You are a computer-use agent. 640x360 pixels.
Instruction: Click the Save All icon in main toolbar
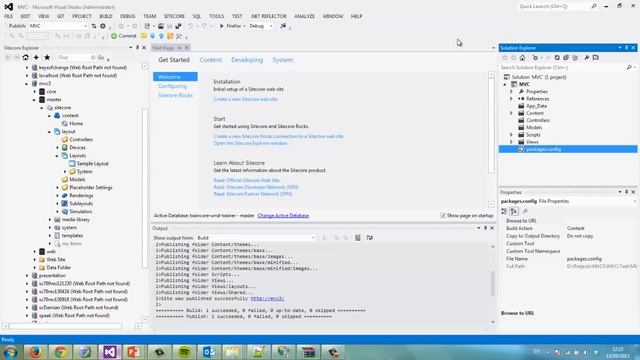pyautogui.click(x=178, y=26)
